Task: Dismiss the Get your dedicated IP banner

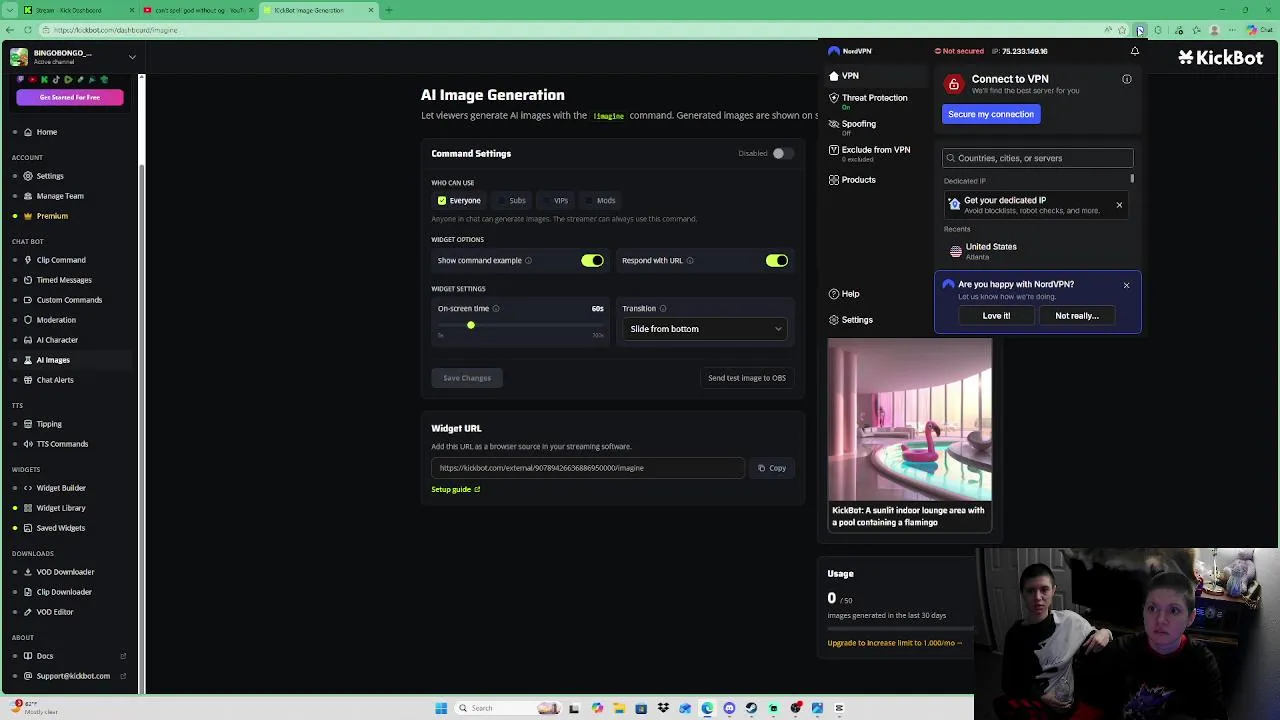Action: pyautogui.click(x=1119, y=206)
